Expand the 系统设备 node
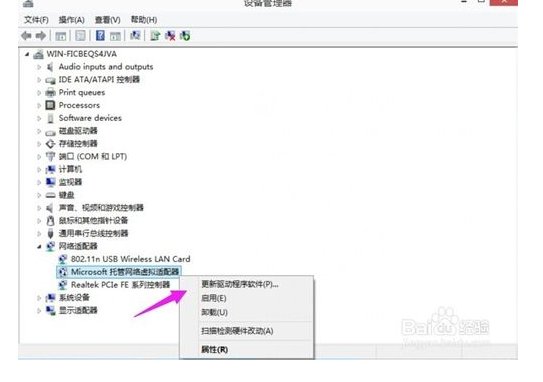Screen dimensions: 543x382 [x=39, y=297]
